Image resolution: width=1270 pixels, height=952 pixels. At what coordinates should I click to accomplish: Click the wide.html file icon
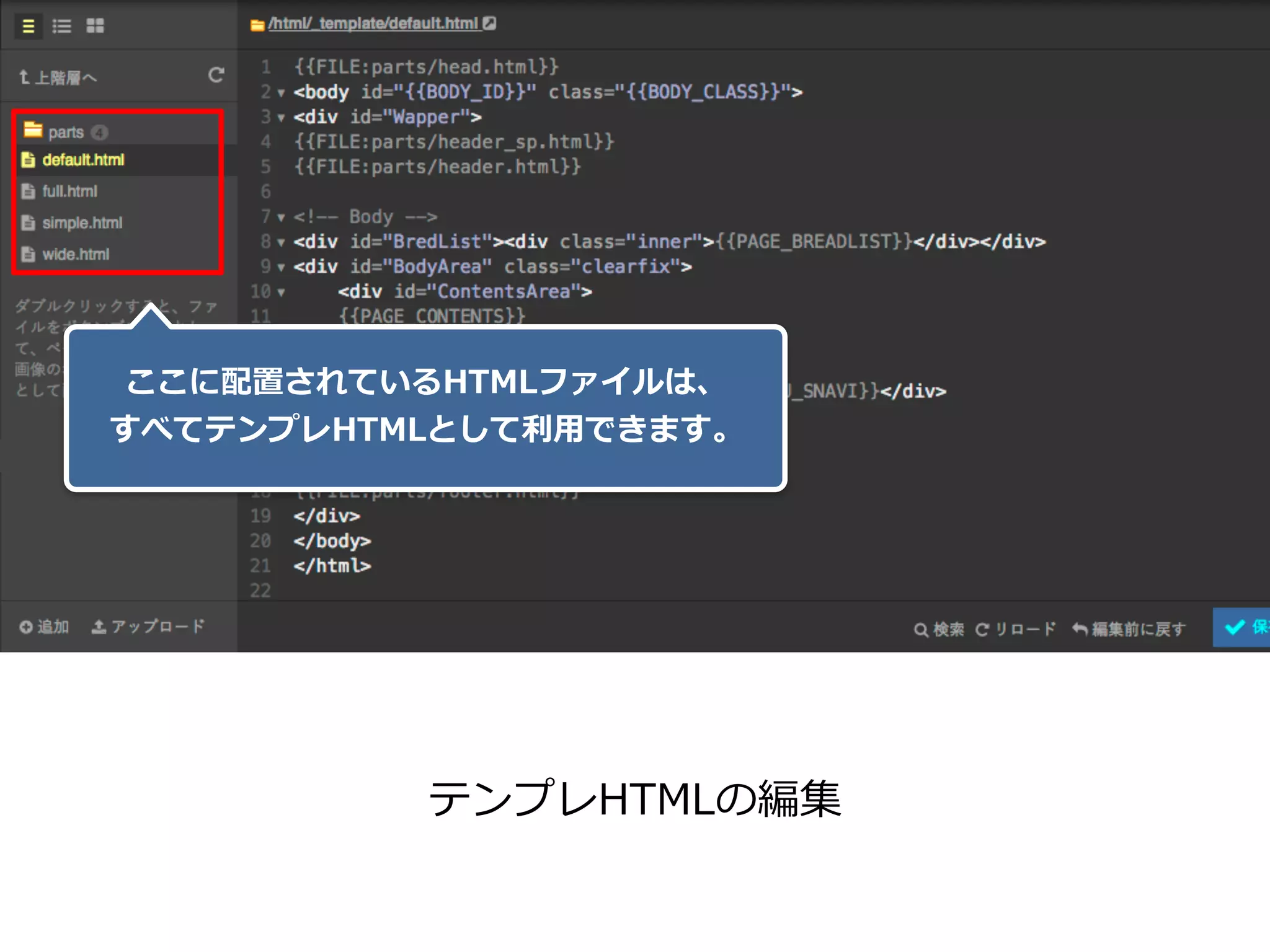tap(29, 255)
